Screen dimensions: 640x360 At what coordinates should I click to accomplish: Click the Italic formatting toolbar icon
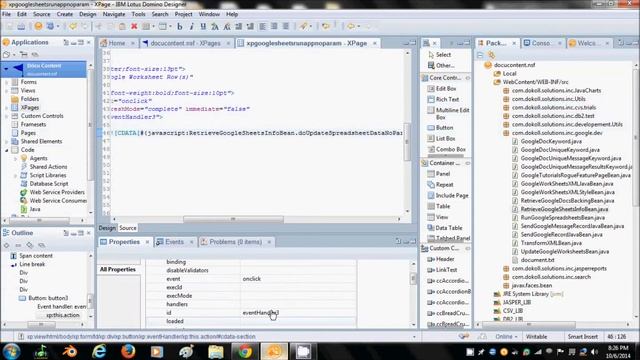tap(191, 27)
